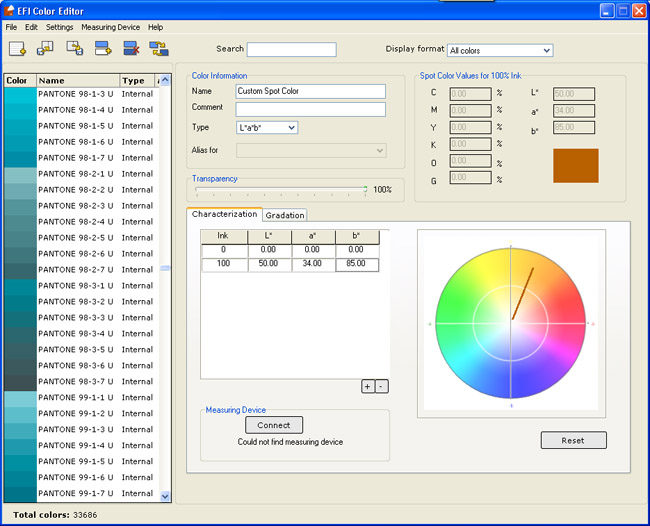Click the spot color b* value field
The image size is (650, 526).
coord(574,127)
